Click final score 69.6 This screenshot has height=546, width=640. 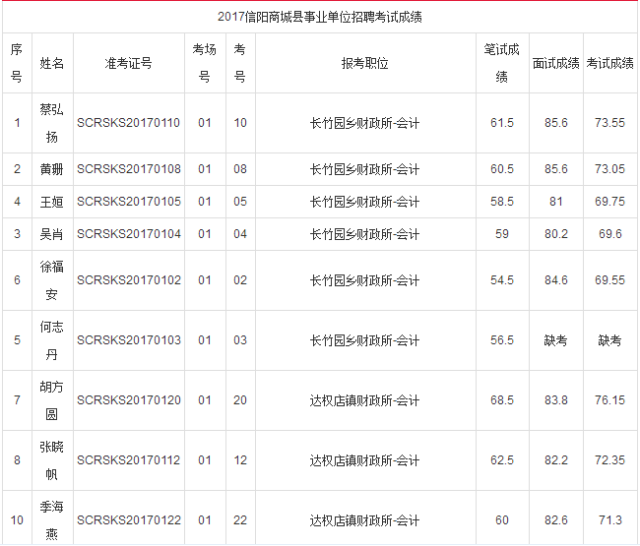[x=610, y=234]
